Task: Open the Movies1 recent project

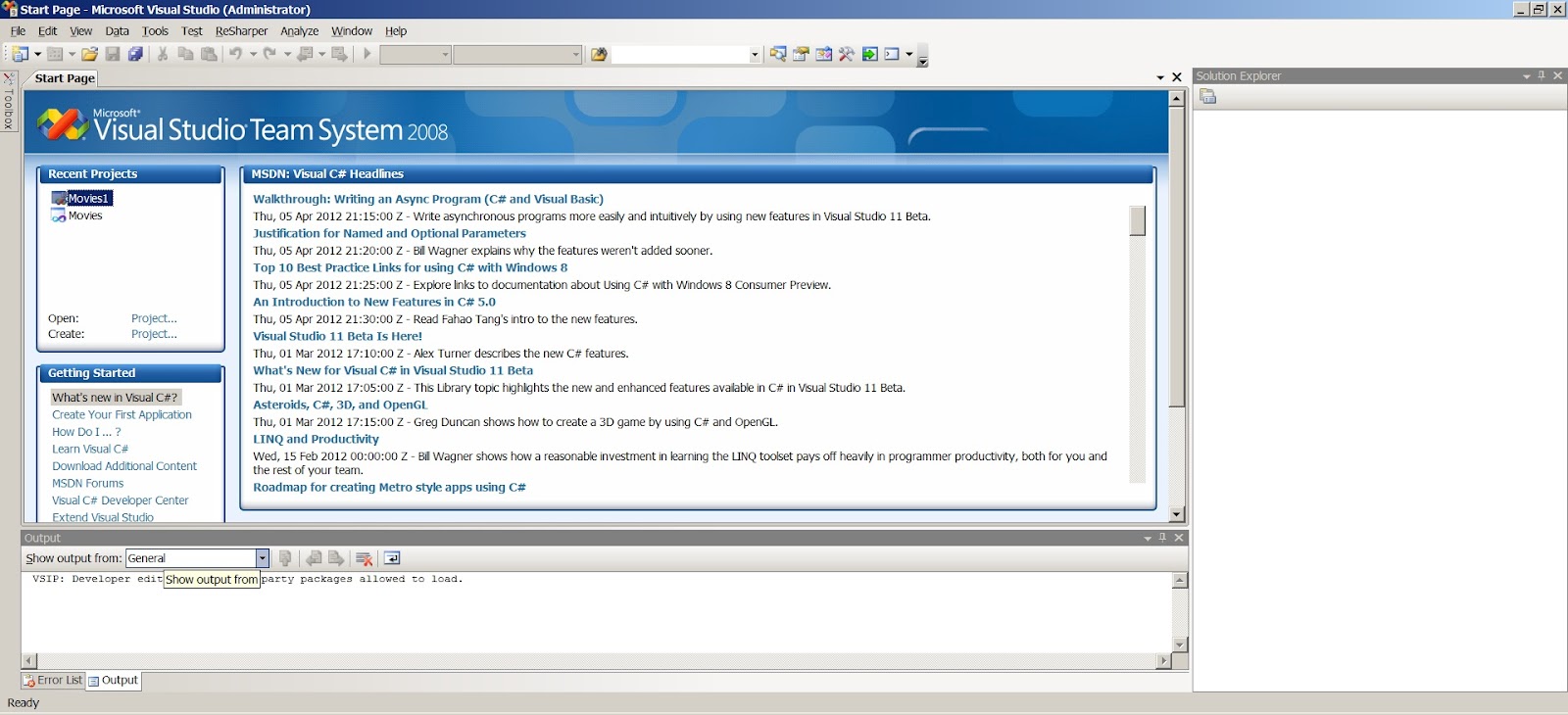Action: click(88, 198)
